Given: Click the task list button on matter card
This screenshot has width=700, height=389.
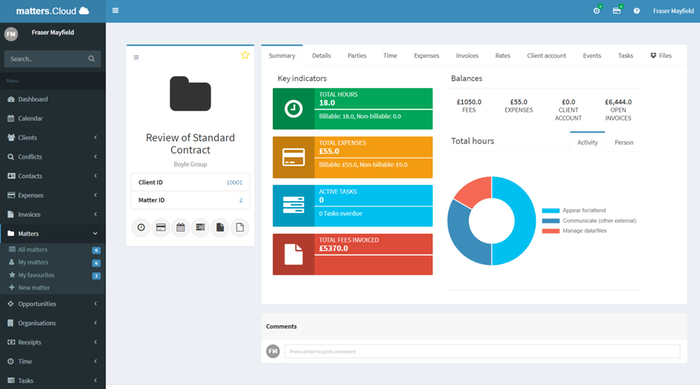Looking at the screenshot, I should (200, 227).
